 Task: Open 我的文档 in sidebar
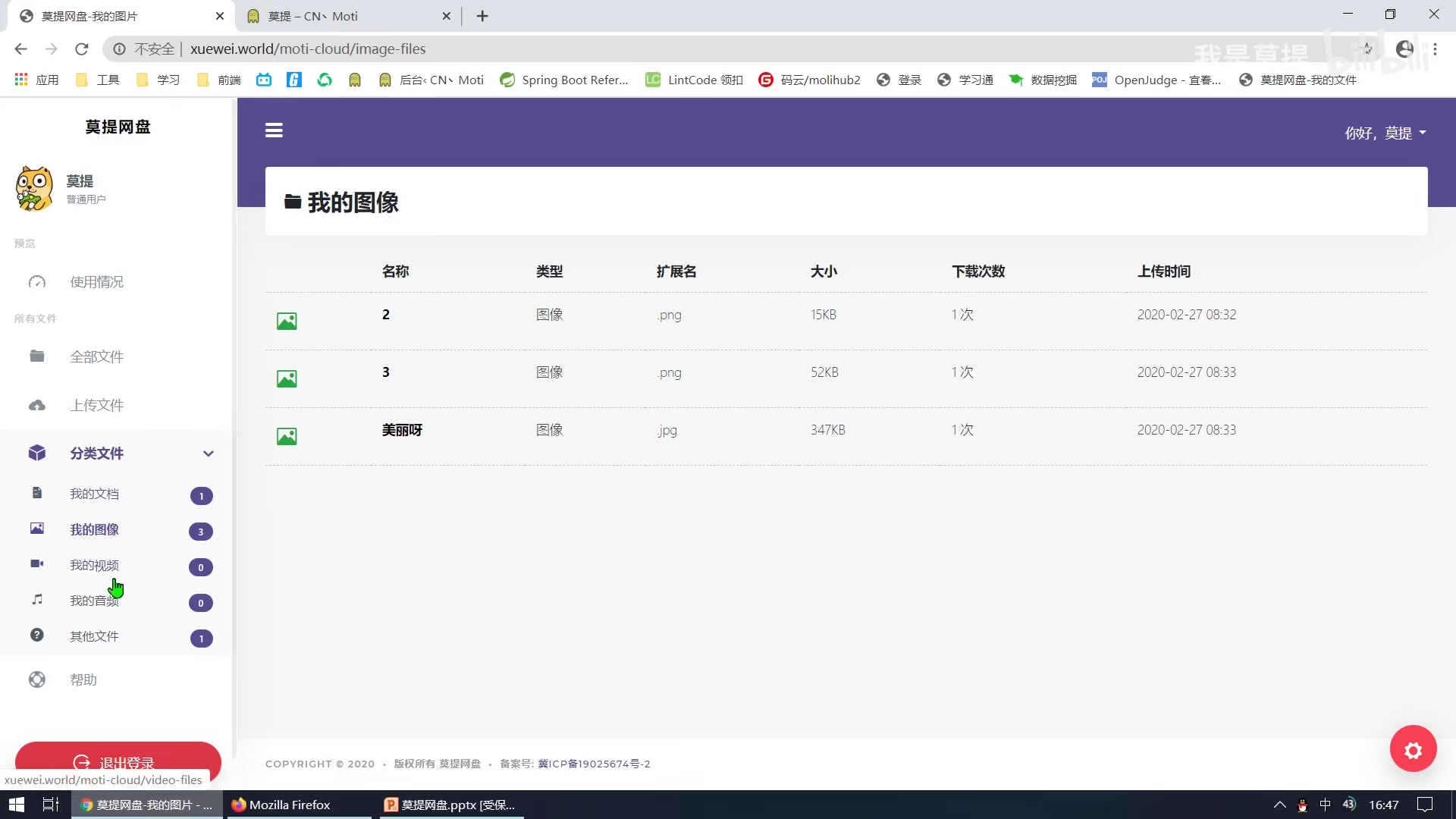pyautogui.click(x=94, y=494)
